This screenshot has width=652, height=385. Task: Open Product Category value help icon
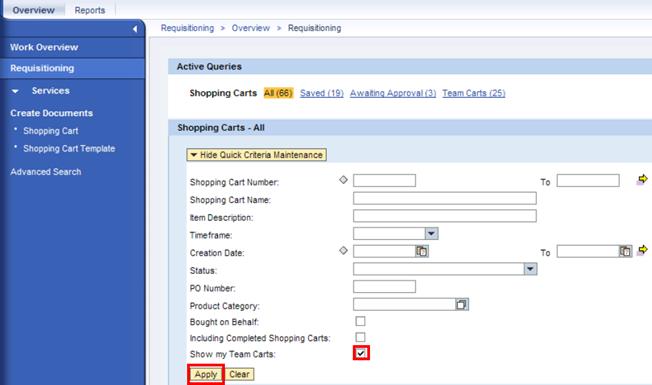pos(461,304)
